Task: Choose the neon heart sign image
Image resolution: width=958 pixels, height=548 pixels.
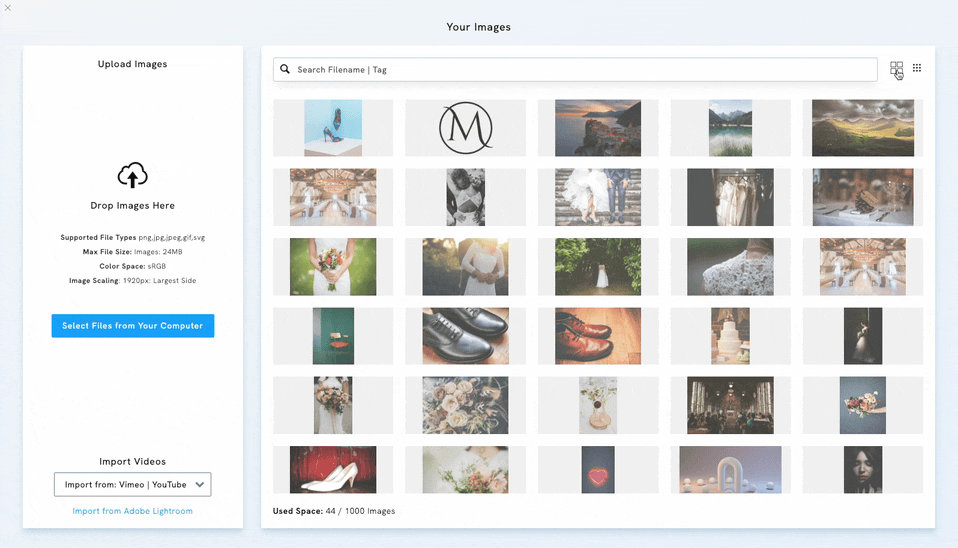Action: pyautogui.click(x=598, y=470)
